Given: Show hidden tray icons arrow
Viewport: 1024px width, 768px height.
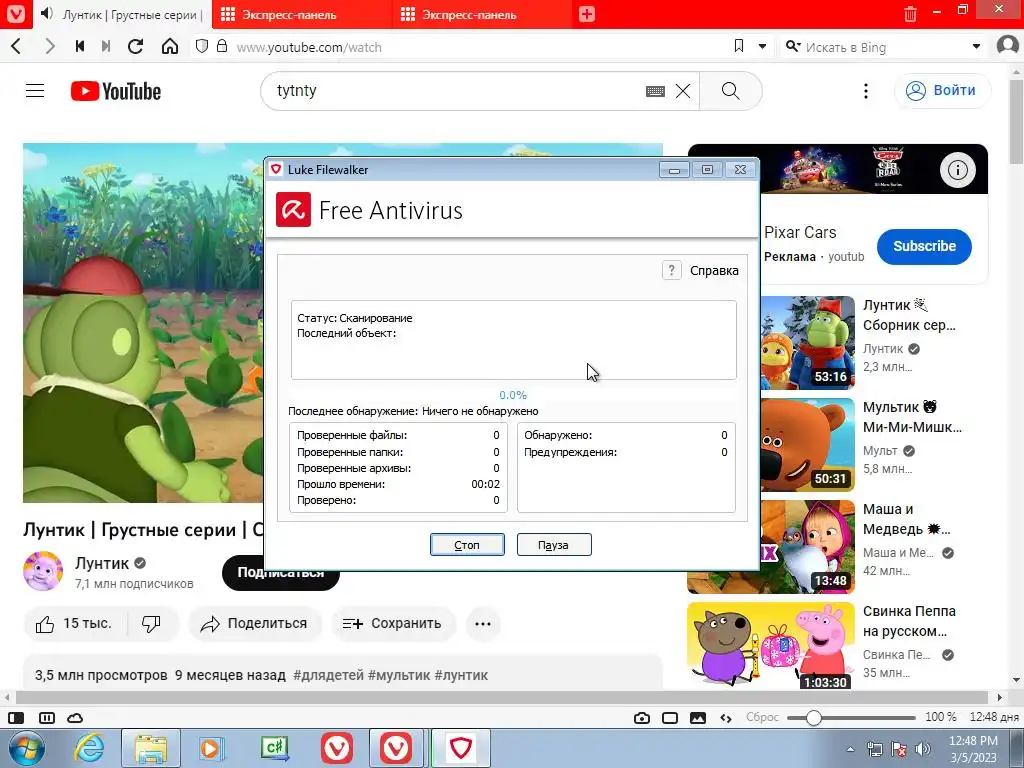Looking at the screenshot, I should [x=850, y=749].
